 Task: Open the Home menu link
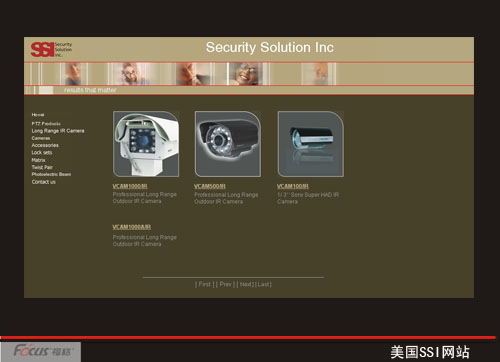pyautogui.click(x=38, y=115)
